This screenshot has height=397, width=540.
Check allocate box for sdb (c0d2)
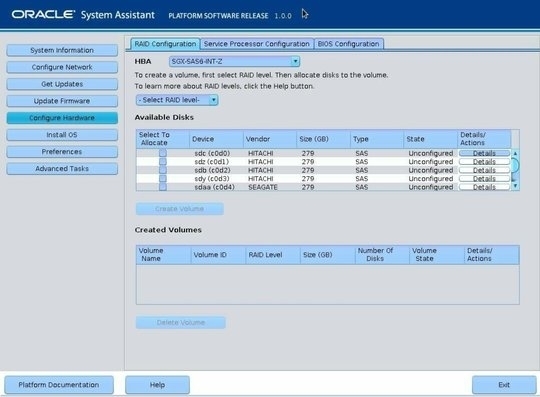pos(163,170)
